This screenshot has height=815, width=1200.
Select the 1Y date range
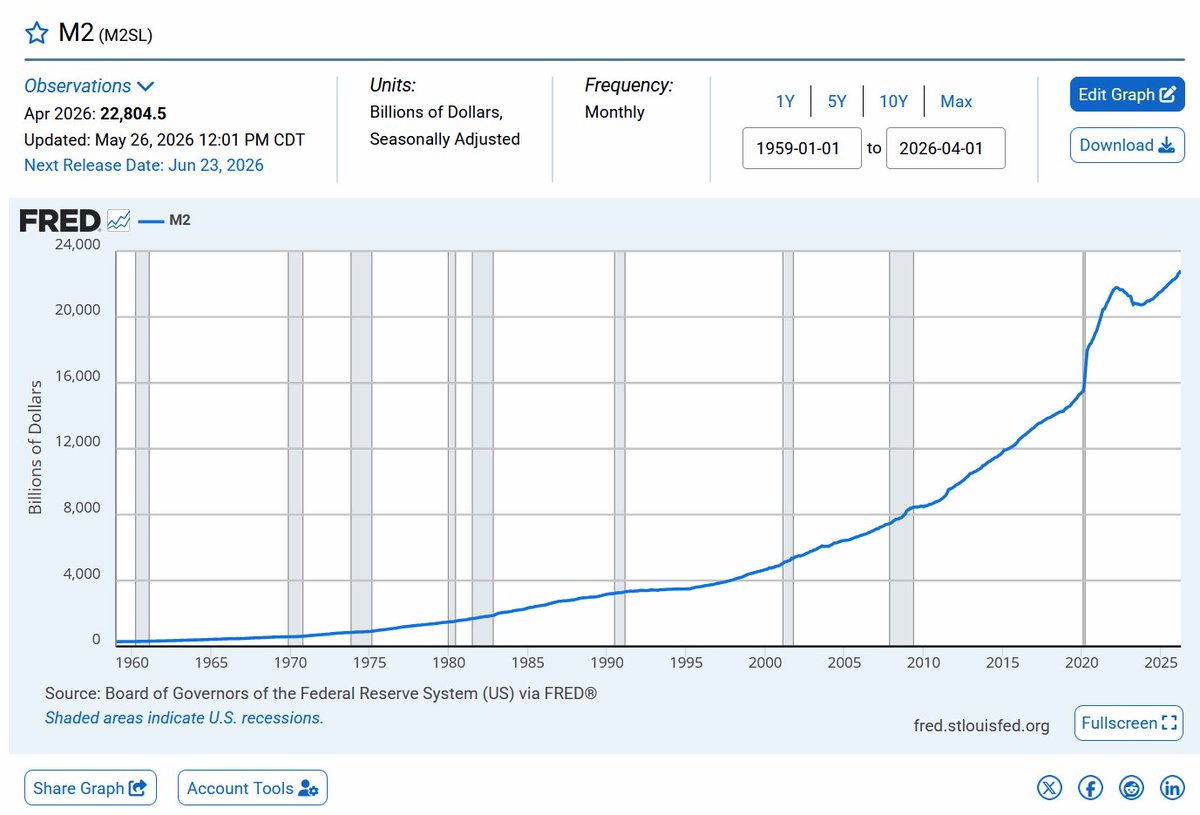click(785, 101)
